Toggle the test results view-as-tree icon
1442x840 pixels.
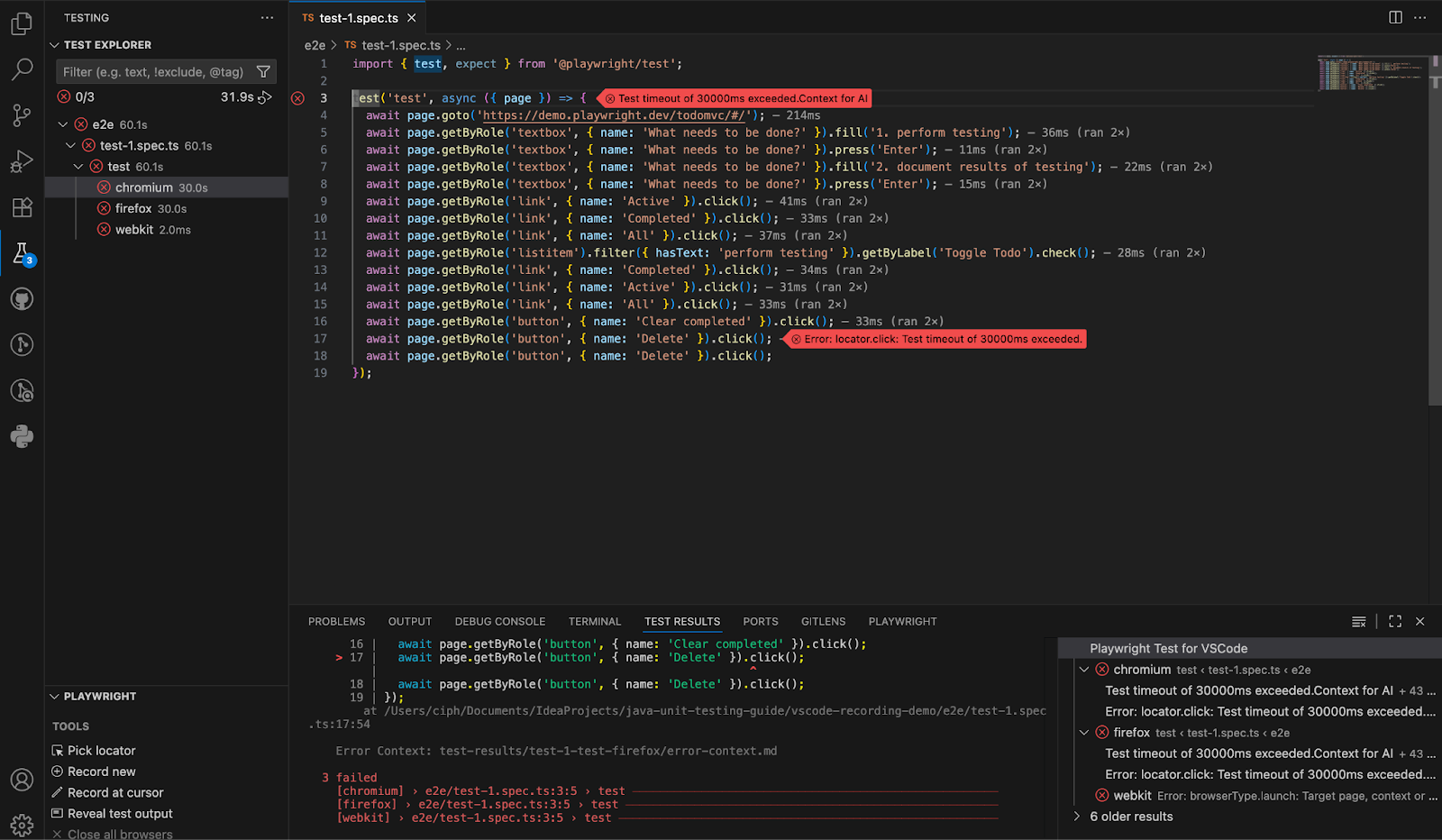pyautogui.click(x=1359, y=621)
